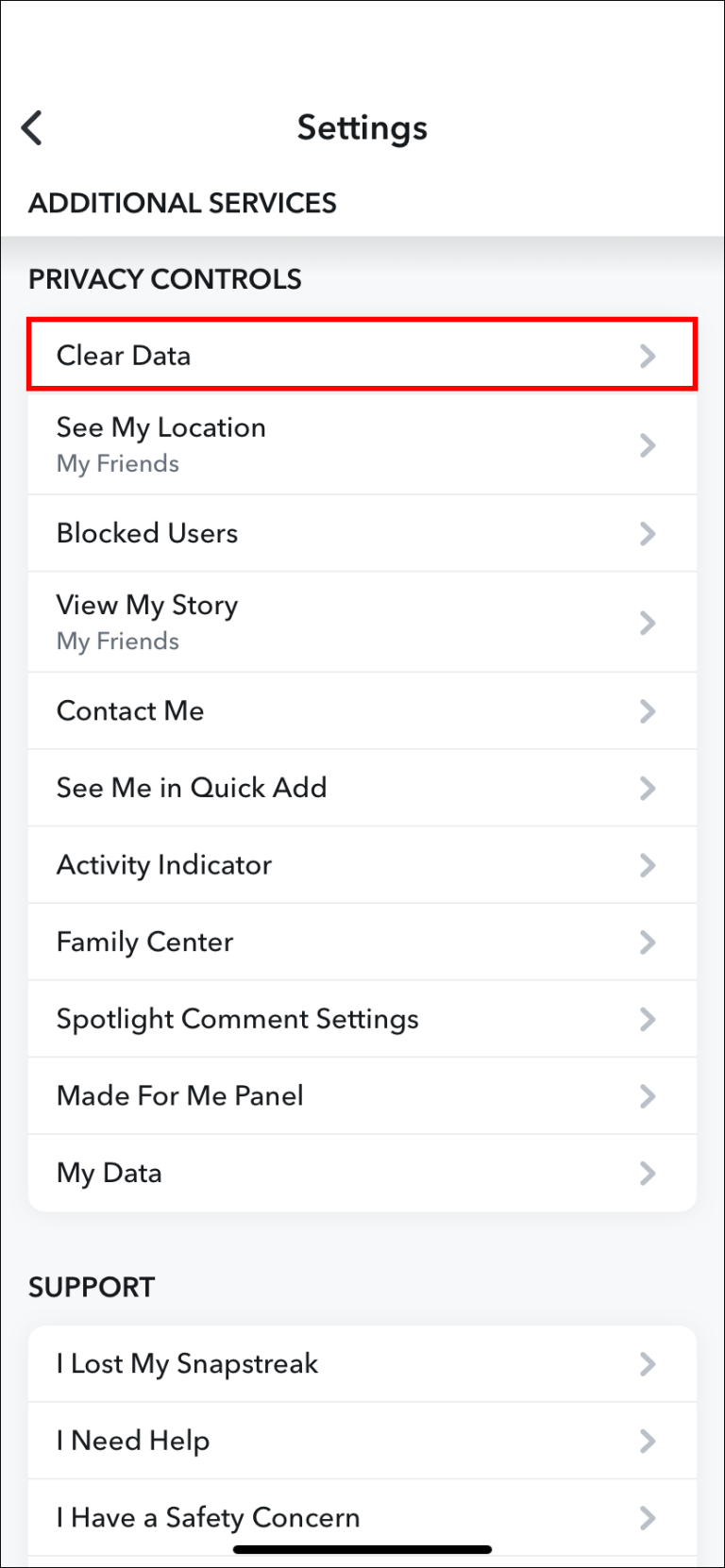Tap the back arrow icon
This screenshot has height=1568, width=725.
coord(32,127)
